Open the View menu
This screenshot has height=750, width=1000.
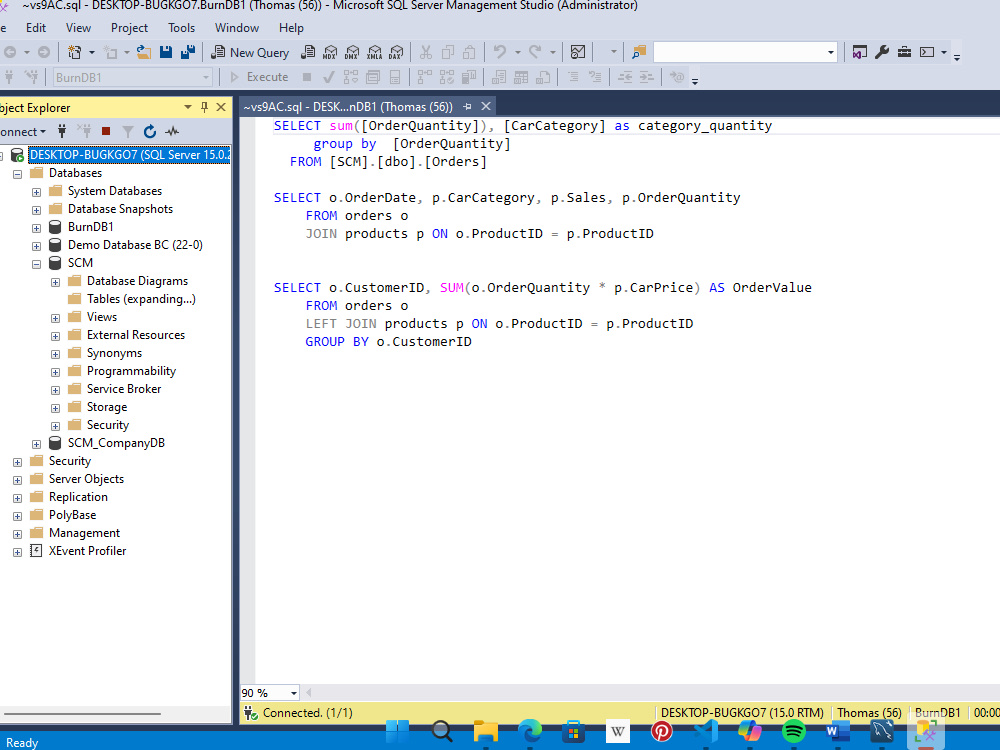pyautogui.click(x=78, y=28)
